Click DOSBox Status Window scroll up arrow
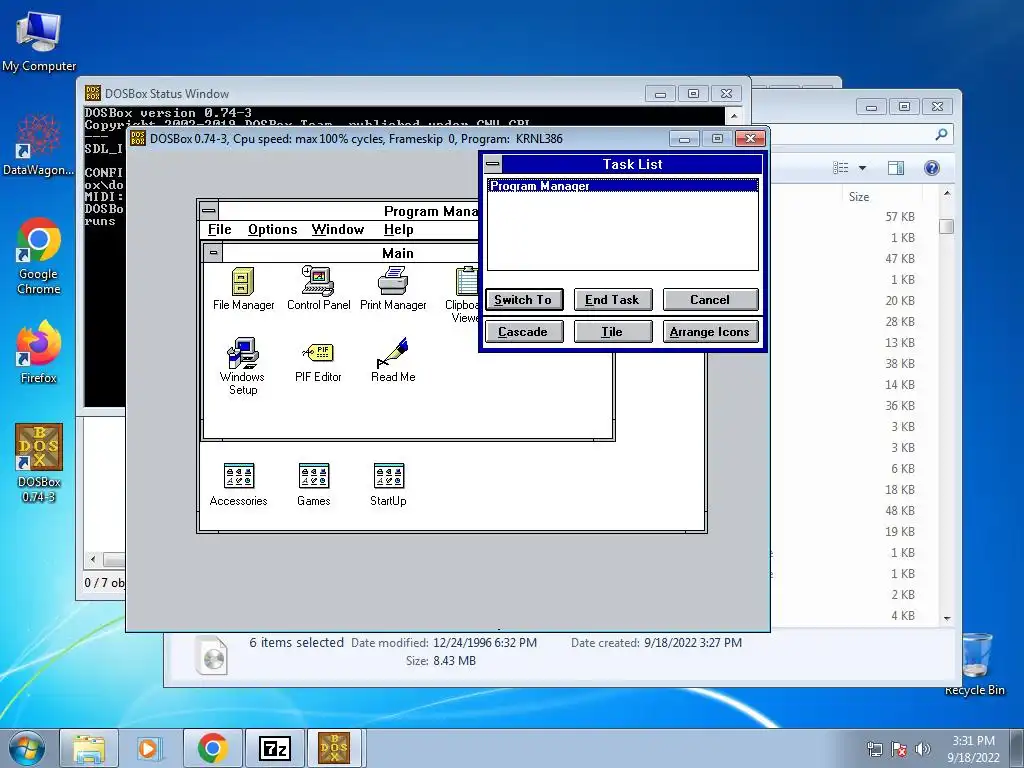The height and width of the screenshot is (768, 1024). [x=734, y=116]
